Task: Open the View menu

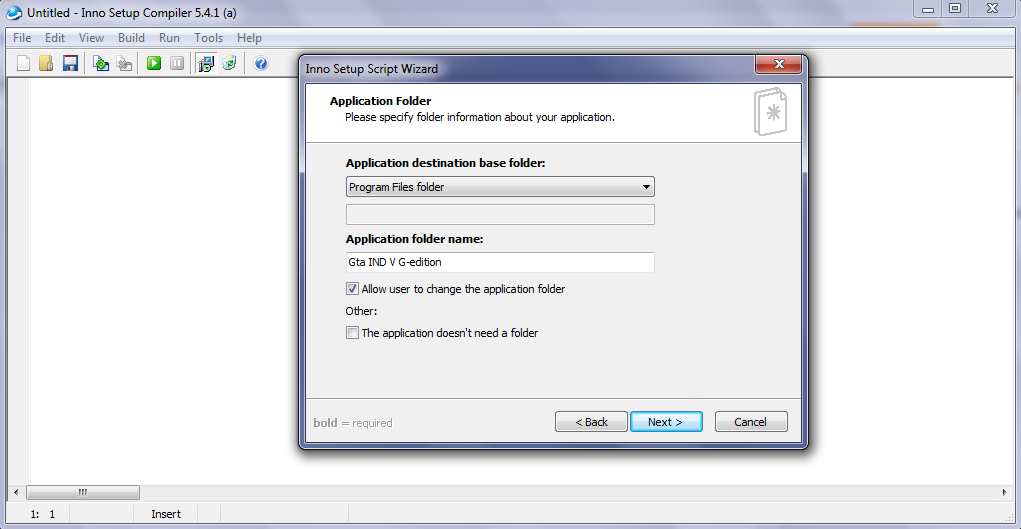Action: tap(91, 38)
